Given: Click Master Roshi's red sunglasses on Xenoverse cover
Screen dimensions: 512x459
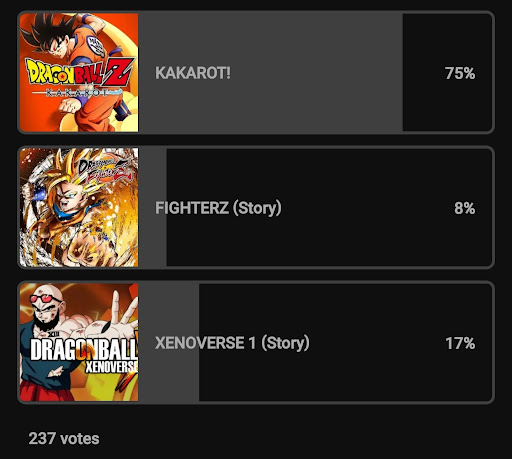Looking at the screenshot, I should [45, 298].
